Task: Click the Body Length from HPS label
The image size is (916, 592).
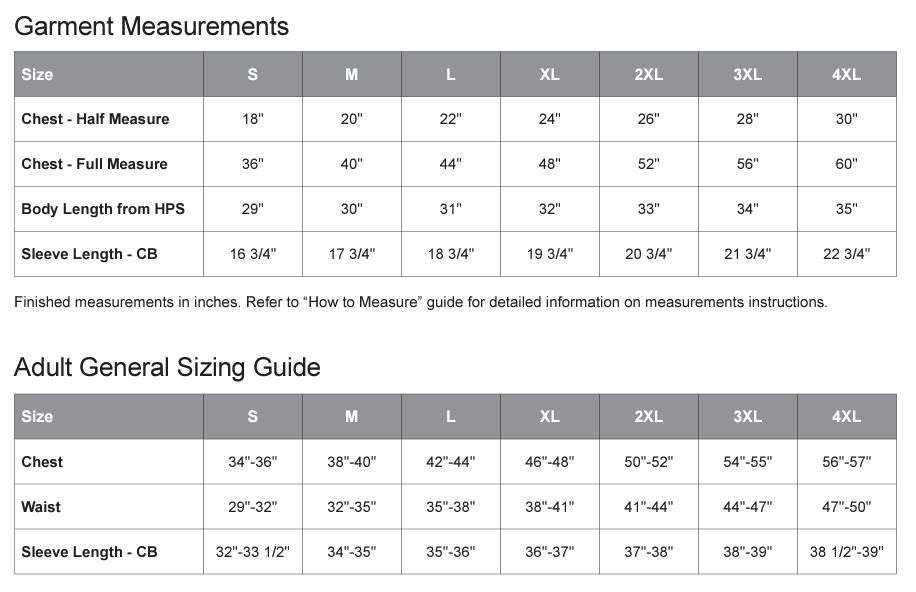Action: 103,209
